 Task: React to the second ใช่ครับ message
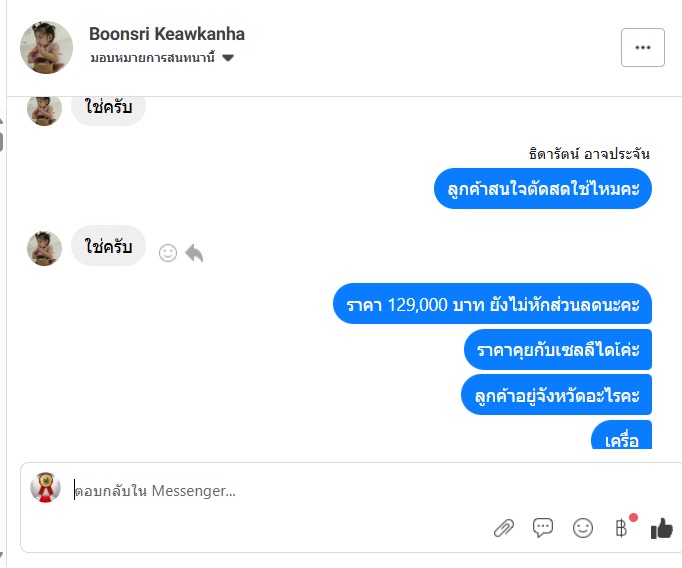pyautogui.click(x=168, y=253)
